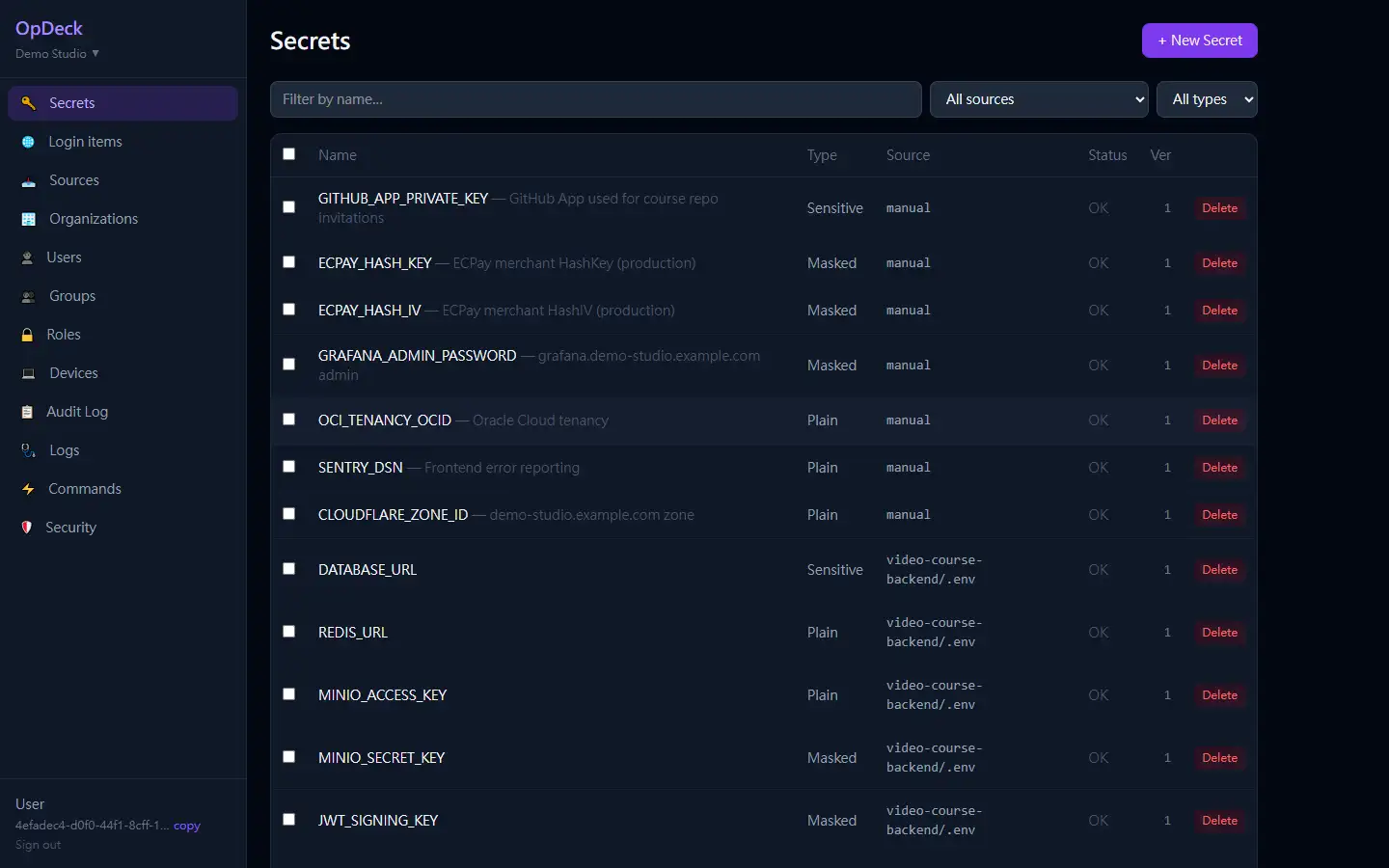This screenshot has height=868, width=1389.
Task: Open the All sources dropdown
Action: 1039,99
